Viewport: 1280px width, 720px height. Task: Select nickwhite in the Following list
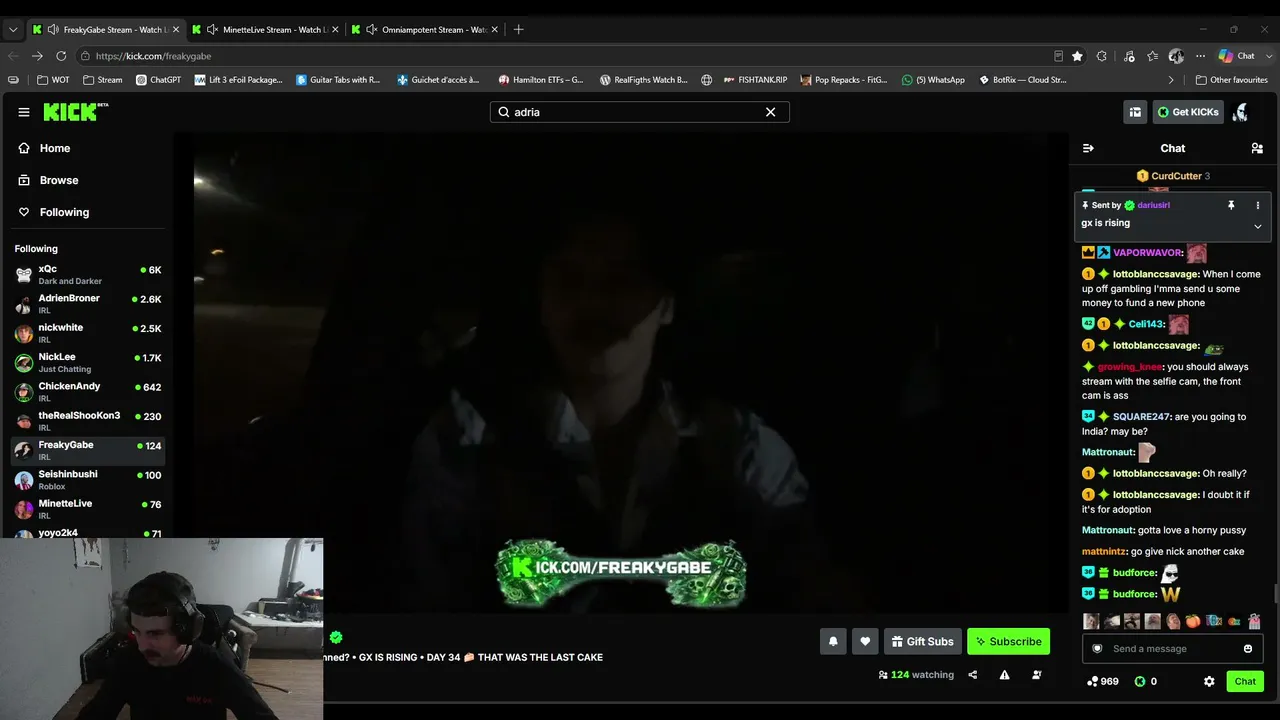tap(88, 333)
